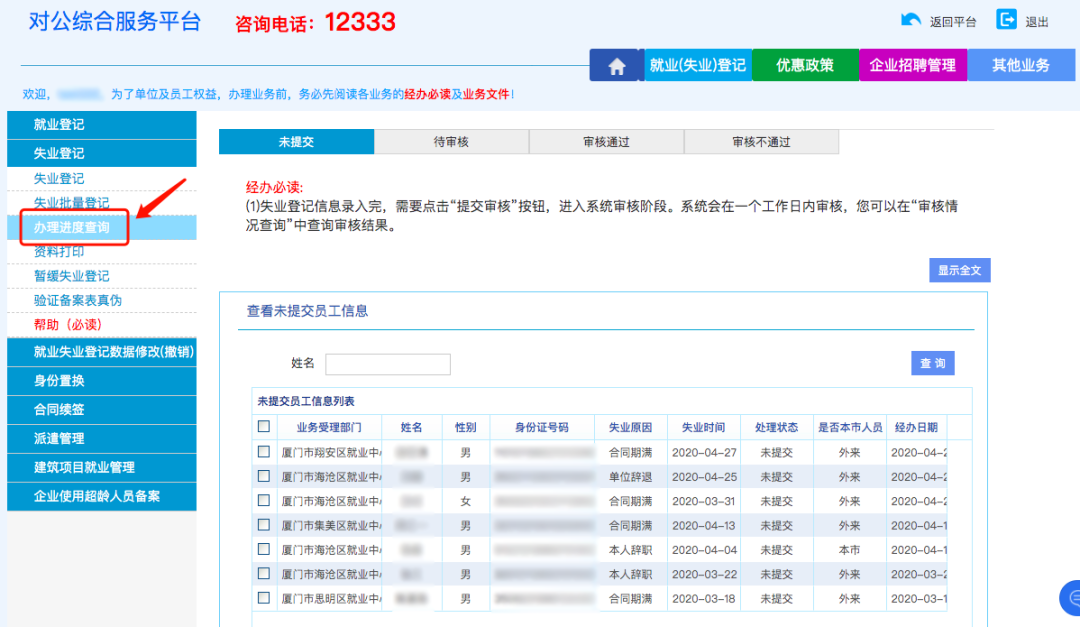This screenshot has width=1080, height=627.
Task: Open the 审核不通过 tab
Action: point(761,142)
